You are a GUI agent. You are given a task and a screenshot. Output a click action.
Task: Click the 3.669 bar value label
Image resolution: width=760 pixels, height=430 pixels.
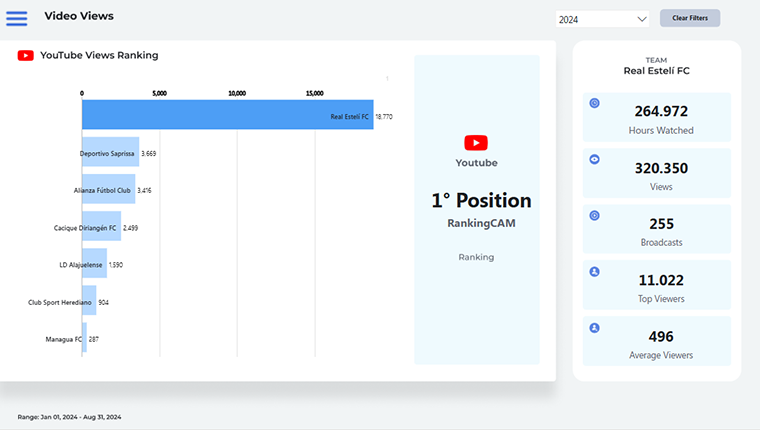click(x=149, y=154)
